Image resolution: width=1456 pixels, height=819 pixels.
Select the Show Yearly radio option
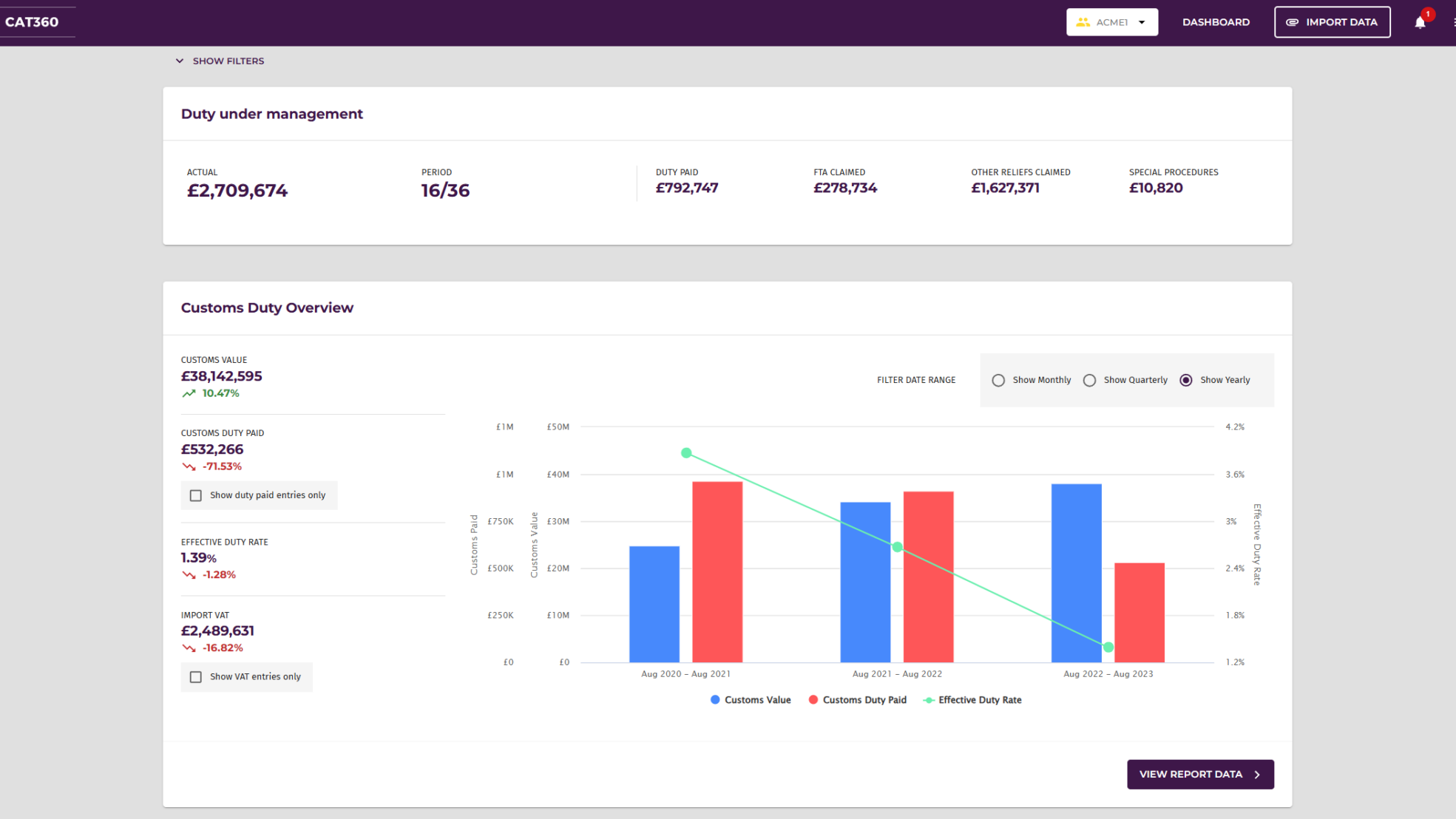click(1186, 380)
